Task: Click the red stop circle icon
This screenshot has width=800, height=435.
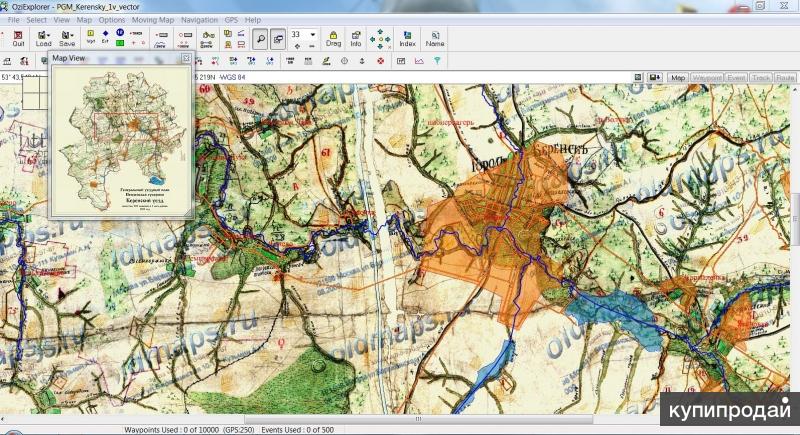Action: (x=380, y=61)
